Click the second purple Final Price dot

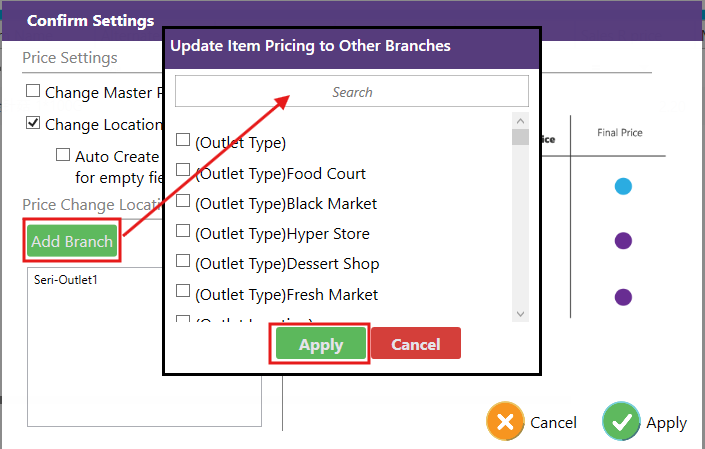coord(623,297)
